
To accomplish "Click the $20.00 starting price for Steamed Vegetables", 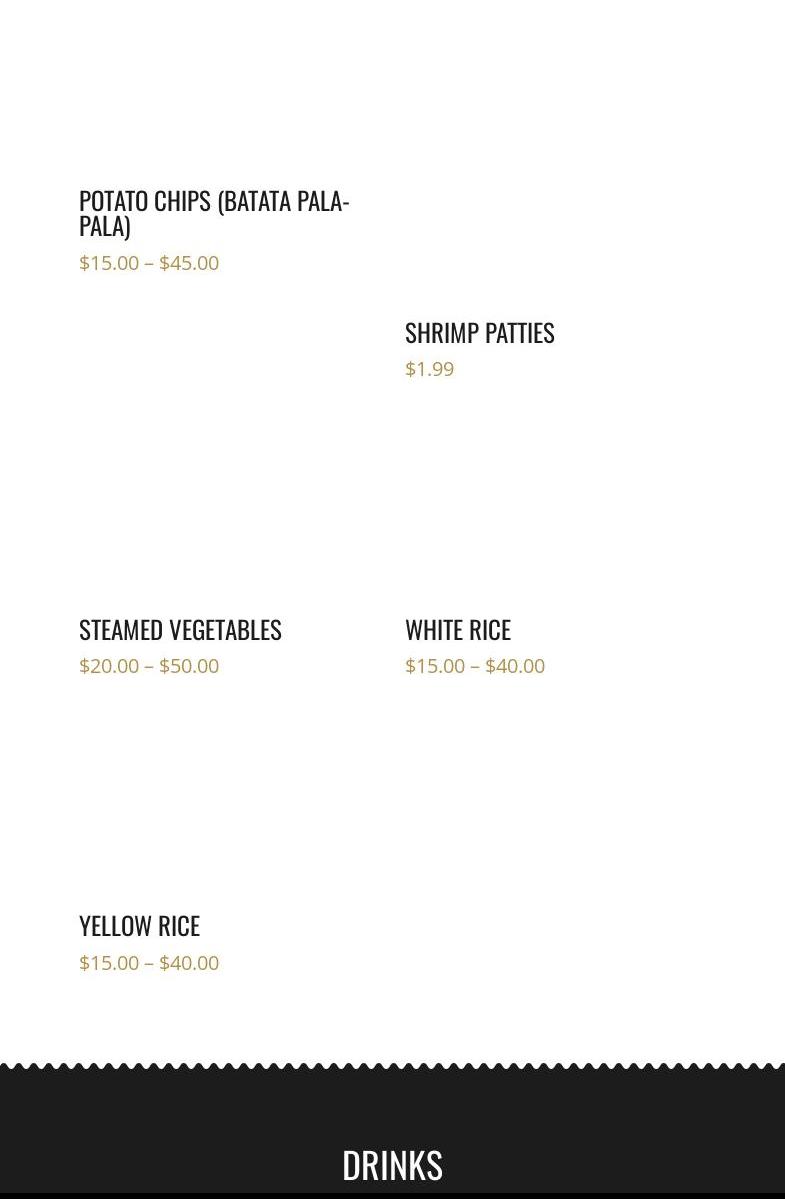I will 109,666.
